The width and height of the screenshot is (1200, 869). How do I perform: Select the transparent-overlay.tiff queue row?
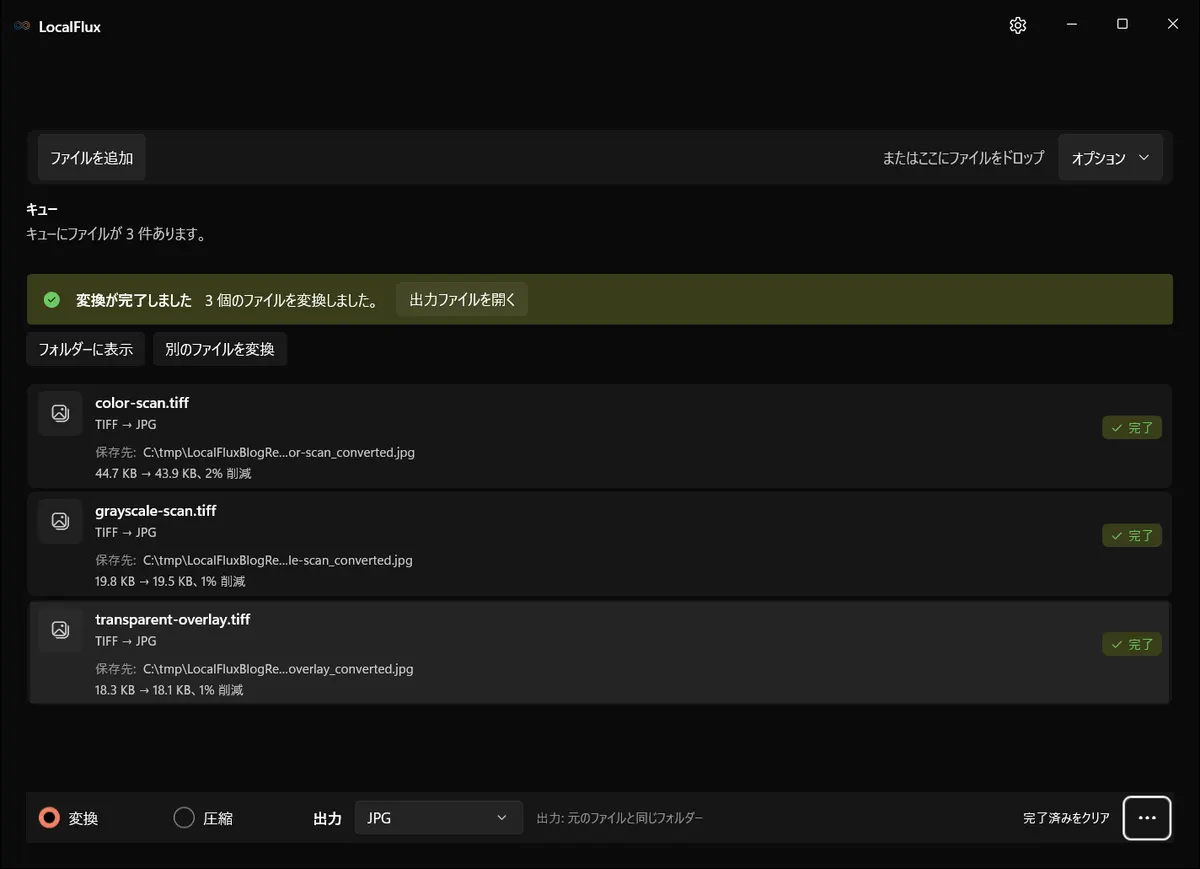(x=599, y=652)
